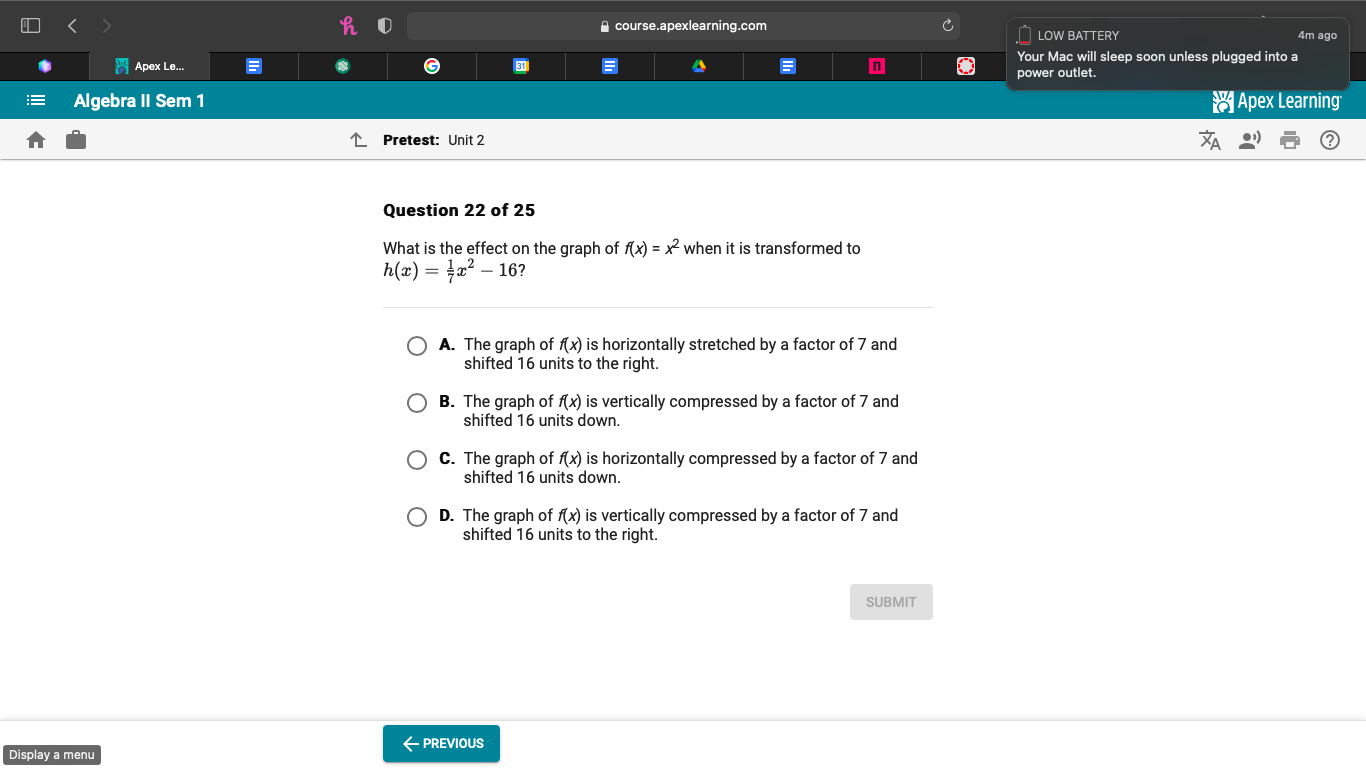Open the course hamburger menu
The height and width of the screenshot is (768, 1366).
pos(36,100)
